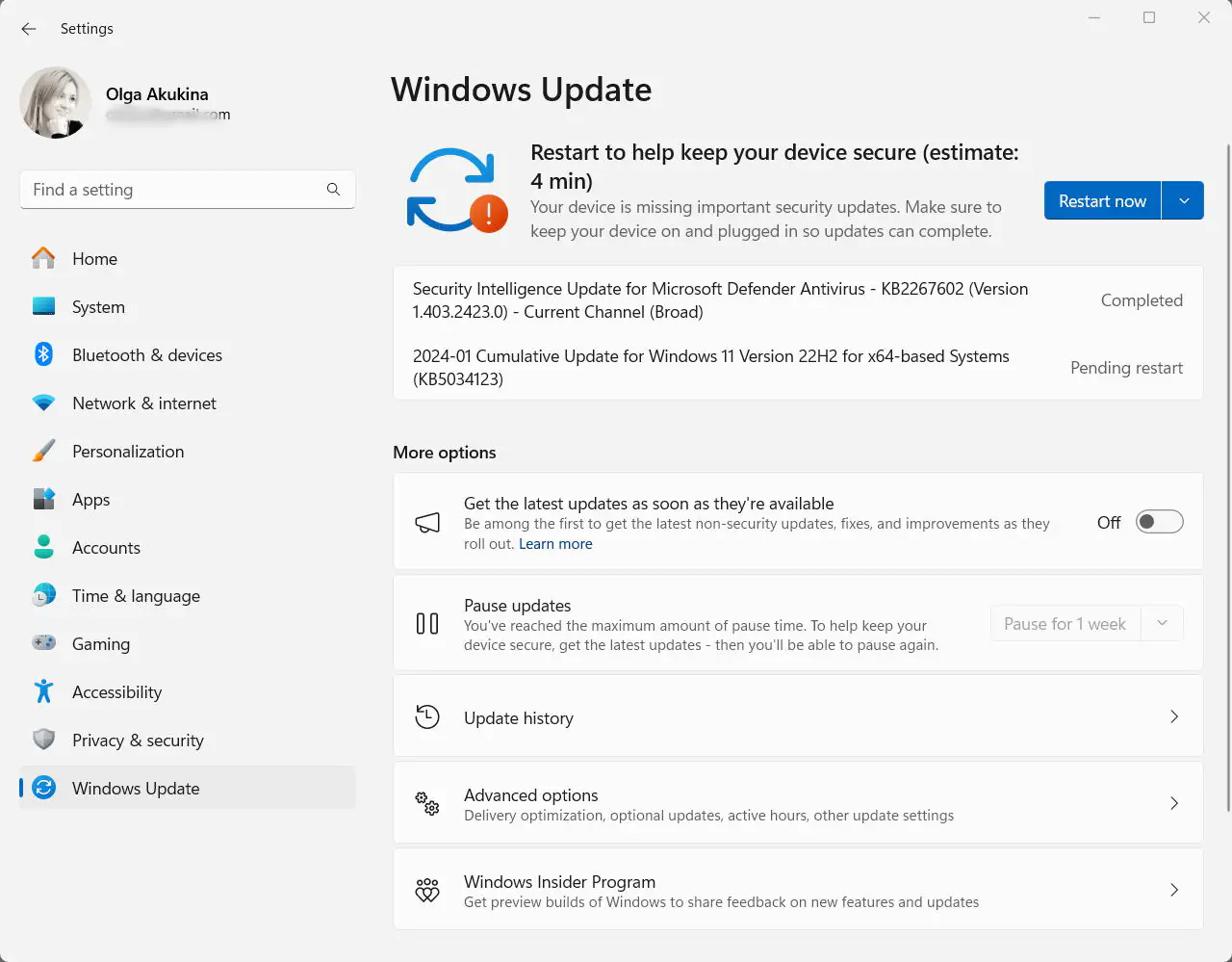This screenshot has width=1232, height=962.
Task: Open the Apps settings section
Action: [188, 499]
